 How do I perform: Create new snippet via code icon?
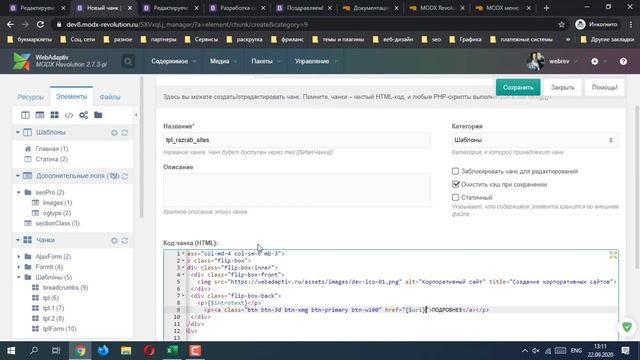click(x=69, y=115)
